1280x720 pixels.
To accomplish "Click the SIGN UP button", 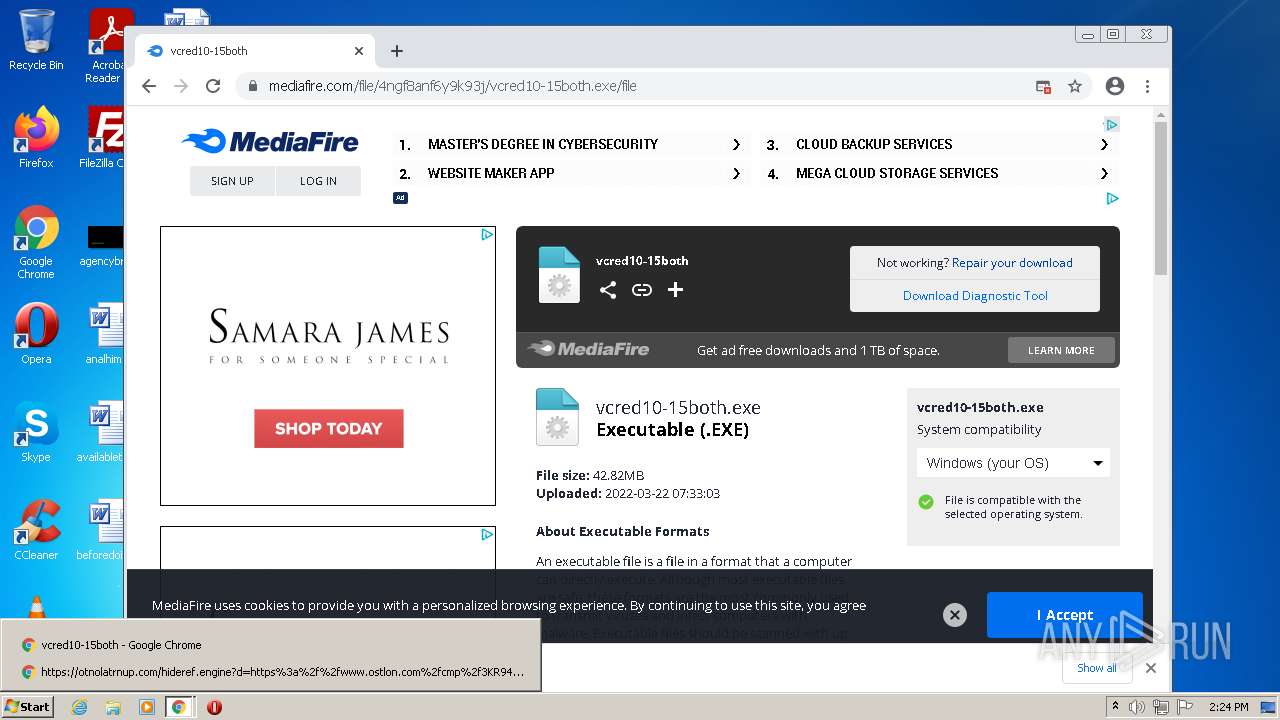I will (232, 181).
